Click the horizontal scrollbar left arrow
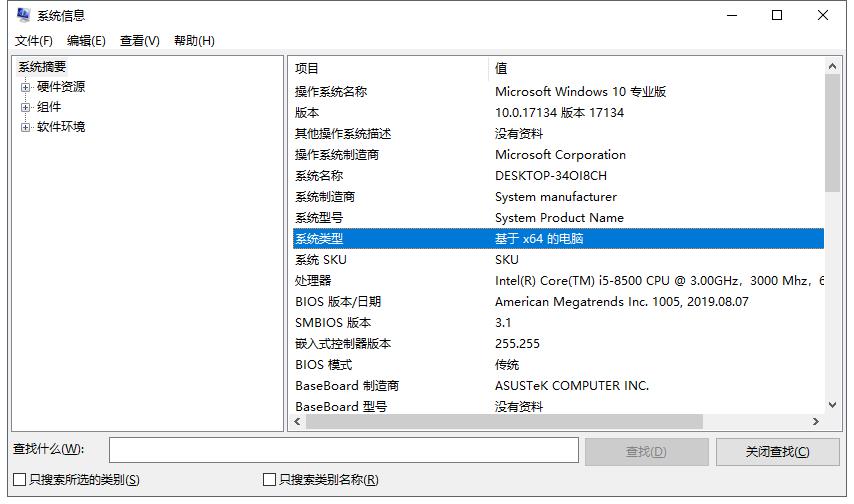Screen dimensions: 854x504 tap(297, 422)
